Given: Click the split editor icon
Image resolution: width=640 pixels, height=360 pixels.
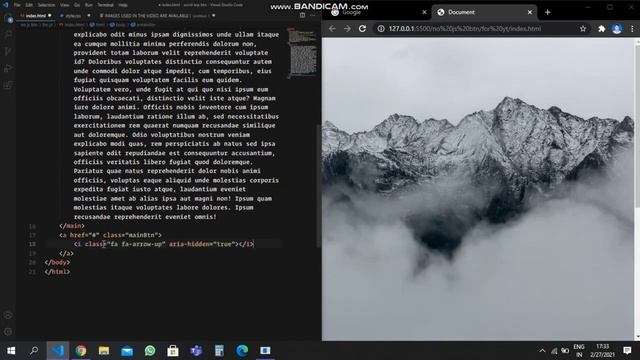Looking at the screenshot, I should (302, 15).
